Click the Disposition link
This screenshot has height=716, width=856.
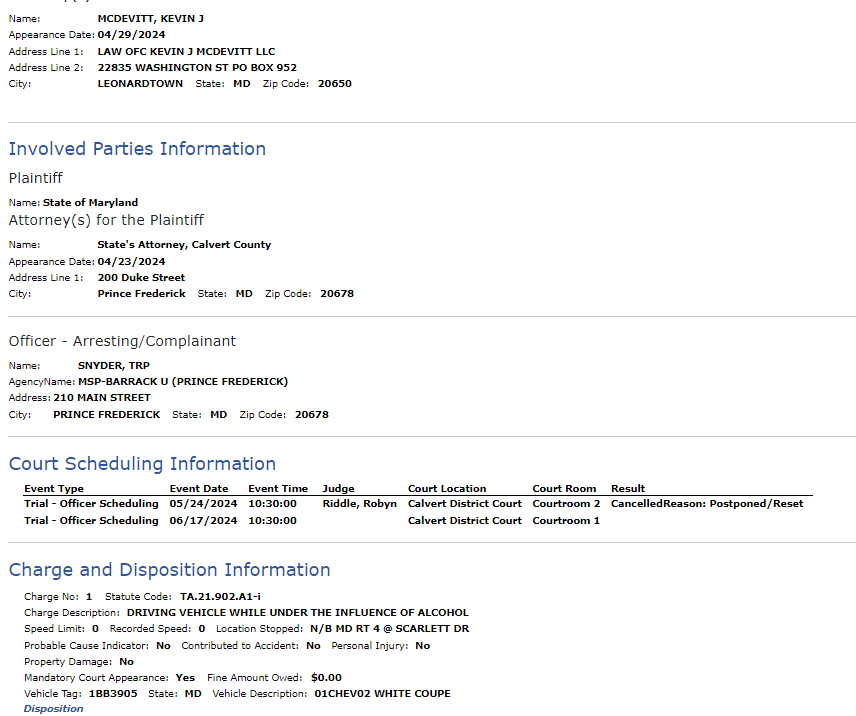click(54, 708)
